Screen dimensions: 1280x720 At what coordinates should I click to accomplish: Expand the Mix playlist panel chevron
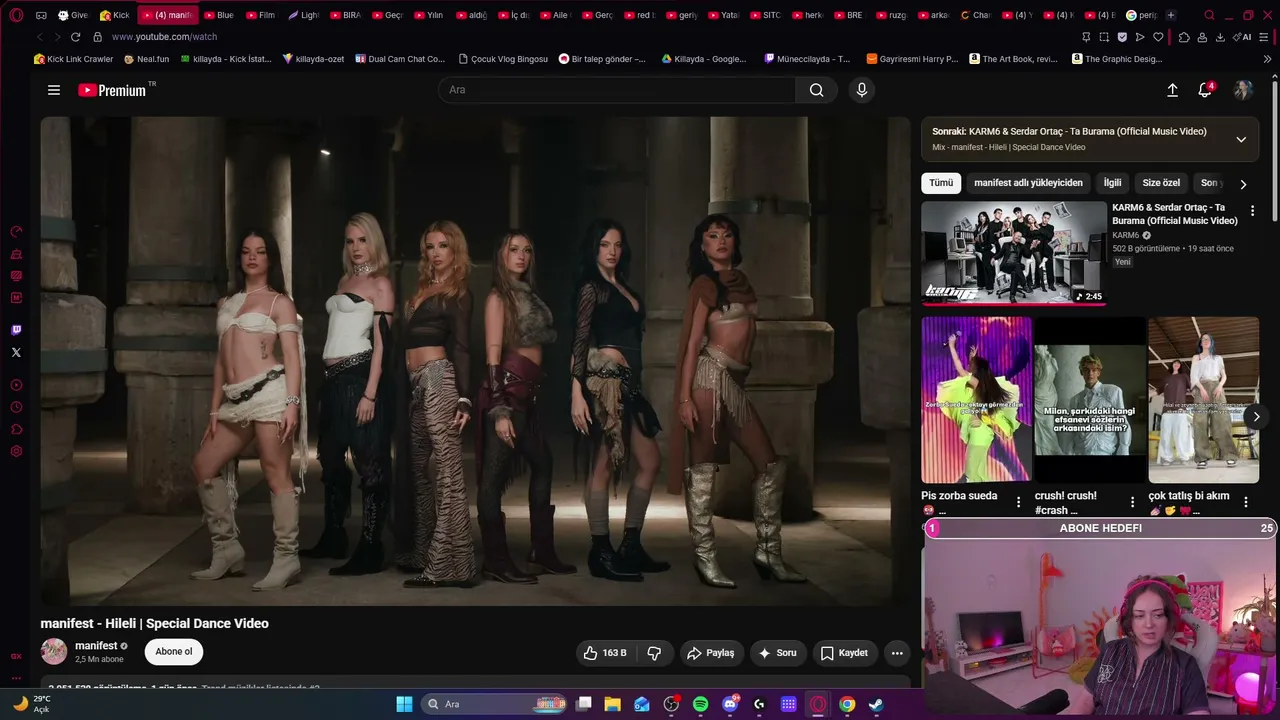click(1241, 139)
